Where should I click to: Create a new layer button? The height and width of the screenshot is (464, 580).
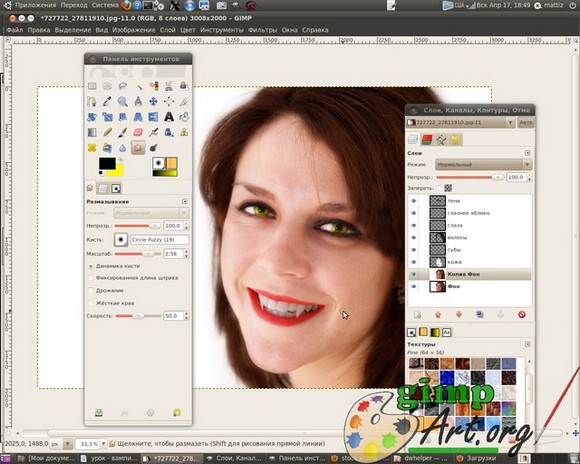click(418, 315)
